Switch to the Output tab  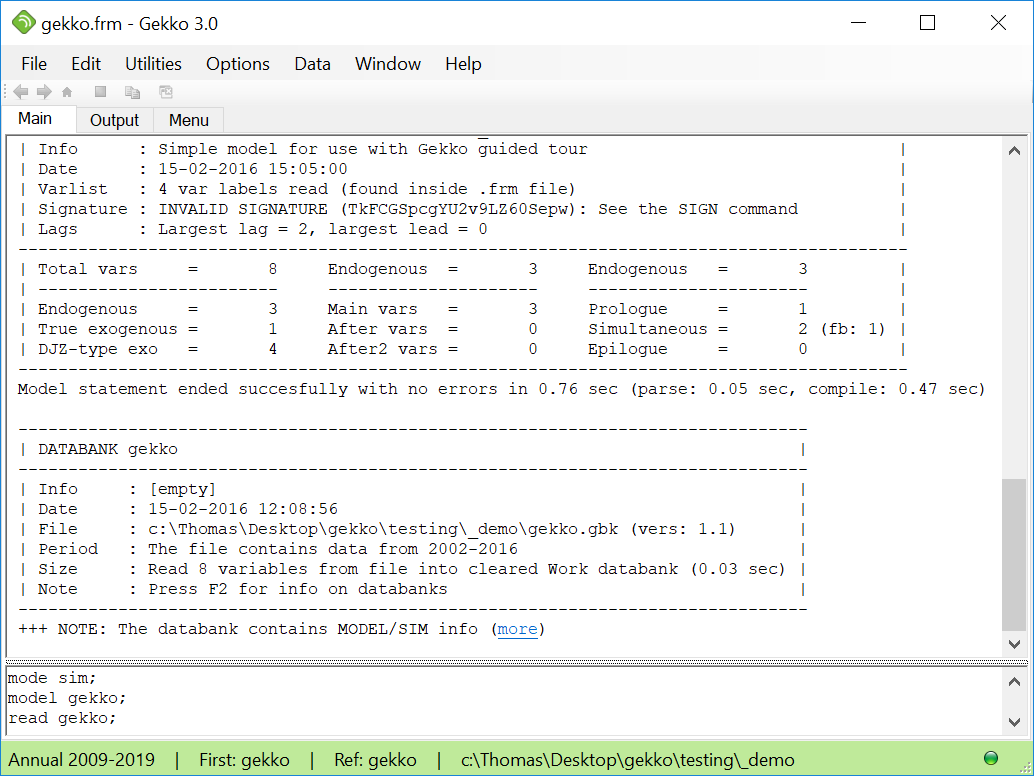(x=113, y=119)
